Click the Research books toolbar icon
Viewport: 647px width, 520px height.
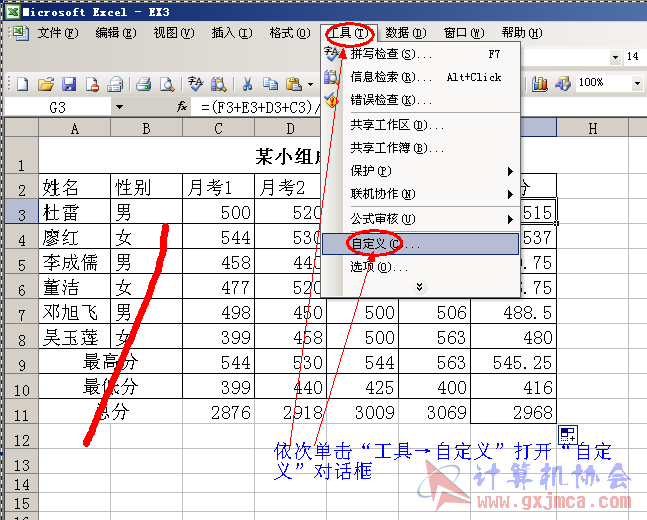tap(219, 84)
